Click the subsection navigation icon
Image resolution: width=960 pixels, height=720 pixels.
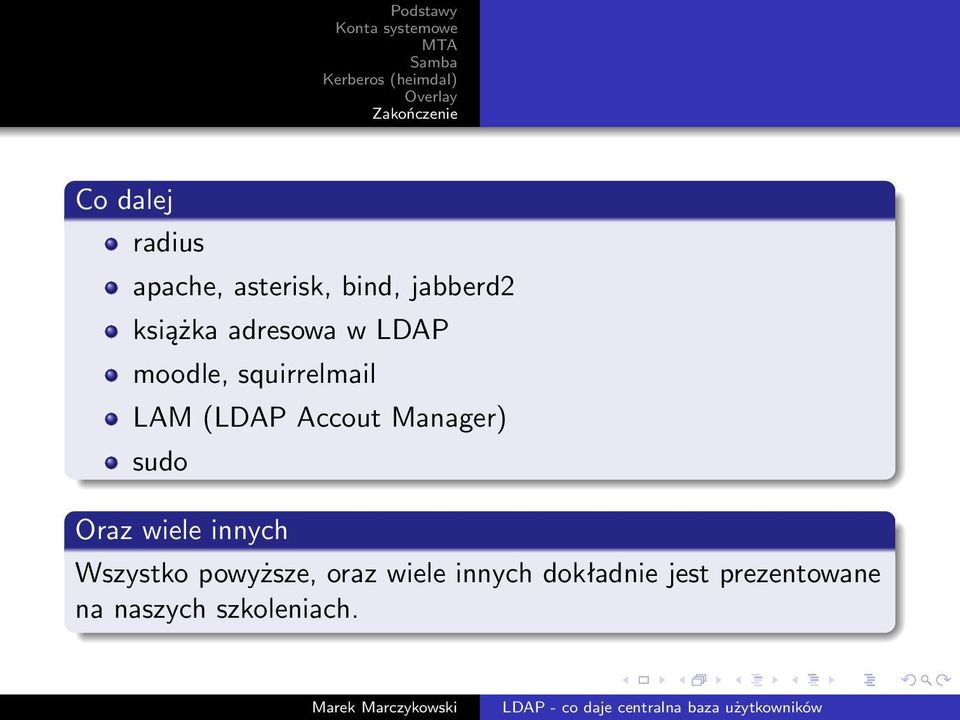click(x=757, y=680)
